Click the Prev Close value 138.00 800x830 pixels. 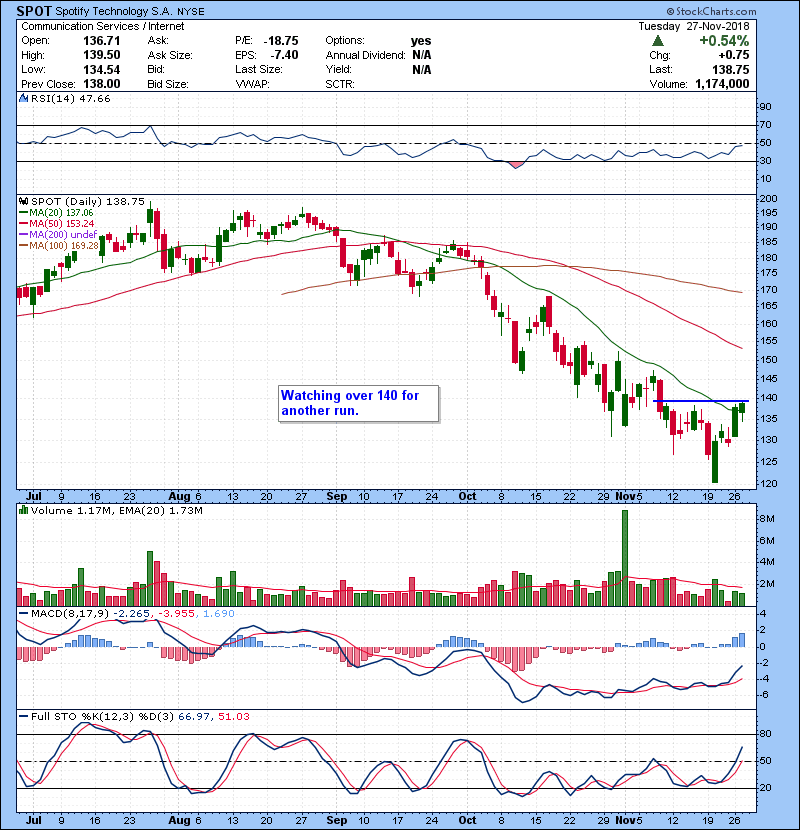pyautogui.click(x=102, y=84)
